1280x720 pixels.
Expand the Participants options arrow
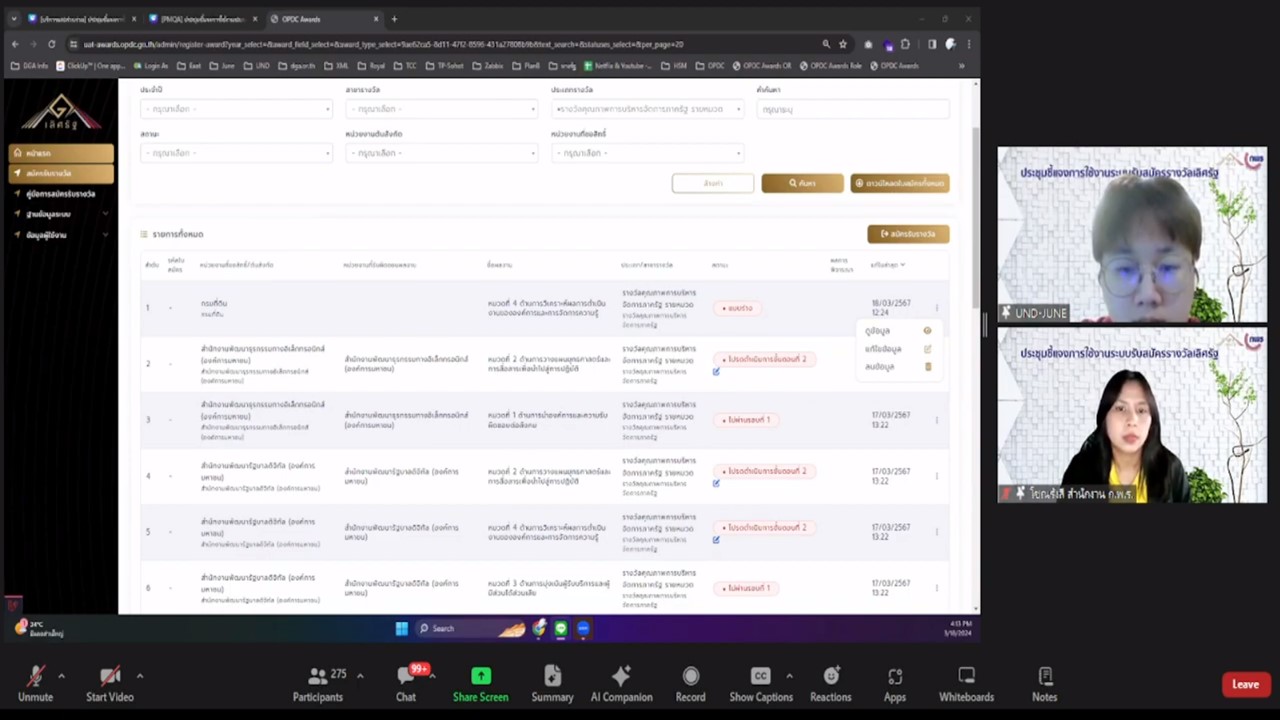tap(360, 676)
